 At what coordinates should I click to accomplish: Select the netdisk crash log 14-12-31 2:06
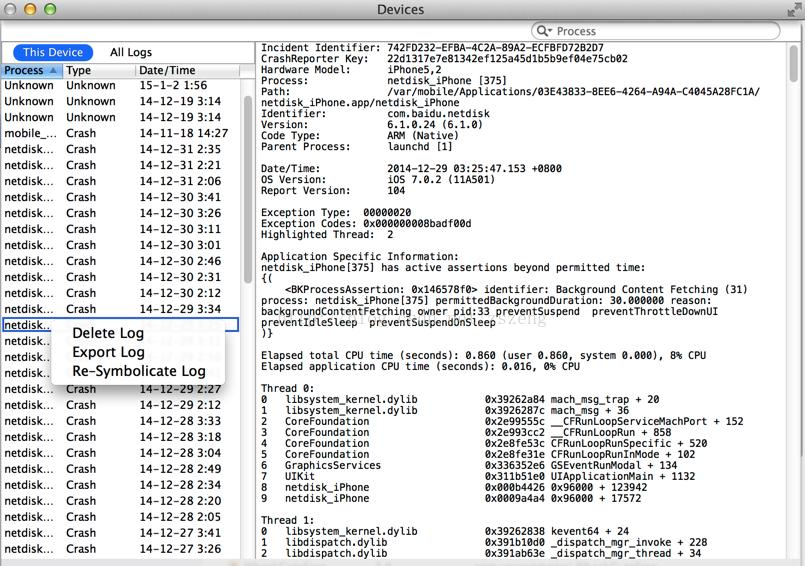click(121, 181)
